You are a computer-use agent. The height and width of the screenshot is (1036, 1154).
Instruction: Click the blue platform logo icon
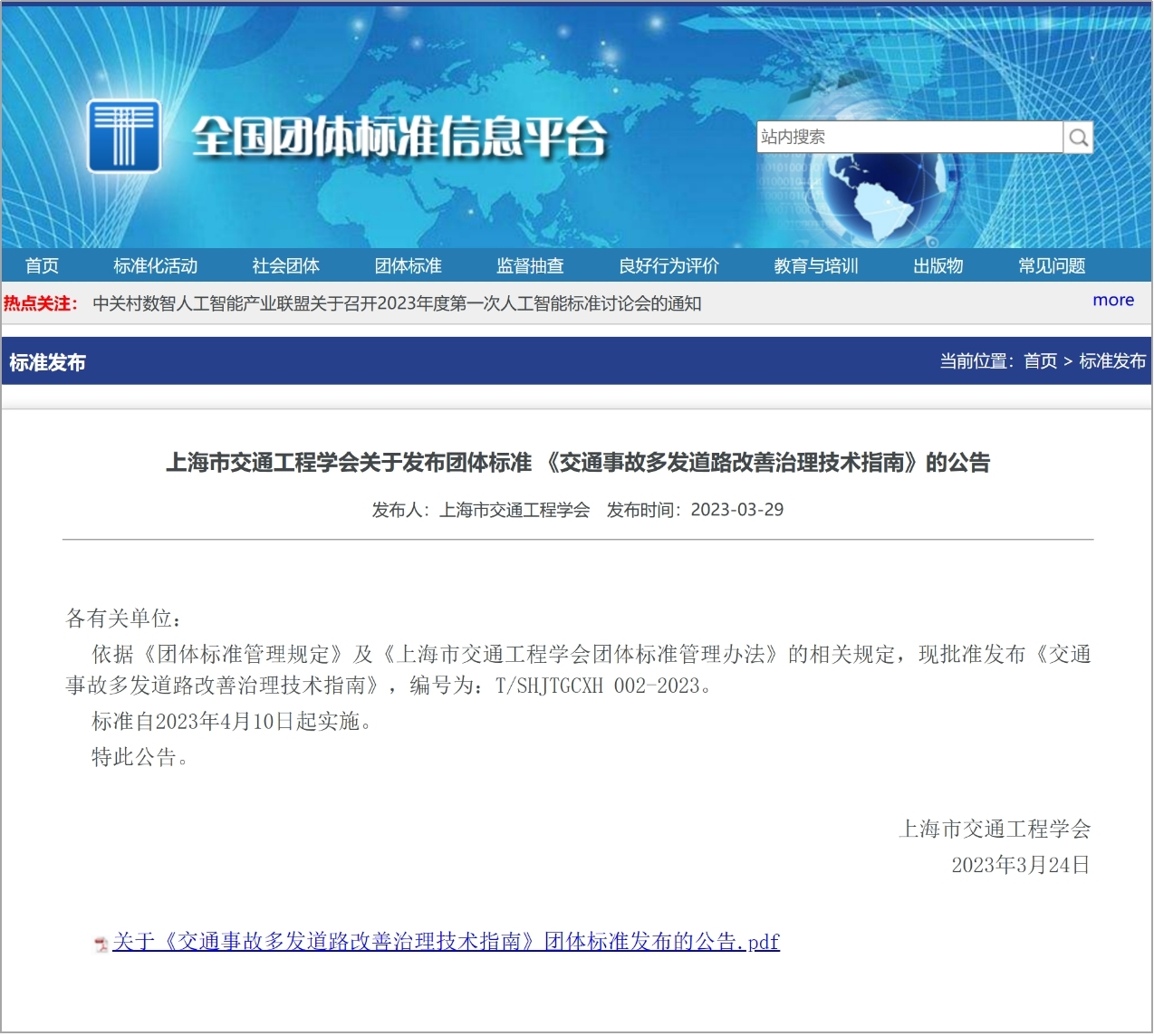tap(124, 136)
